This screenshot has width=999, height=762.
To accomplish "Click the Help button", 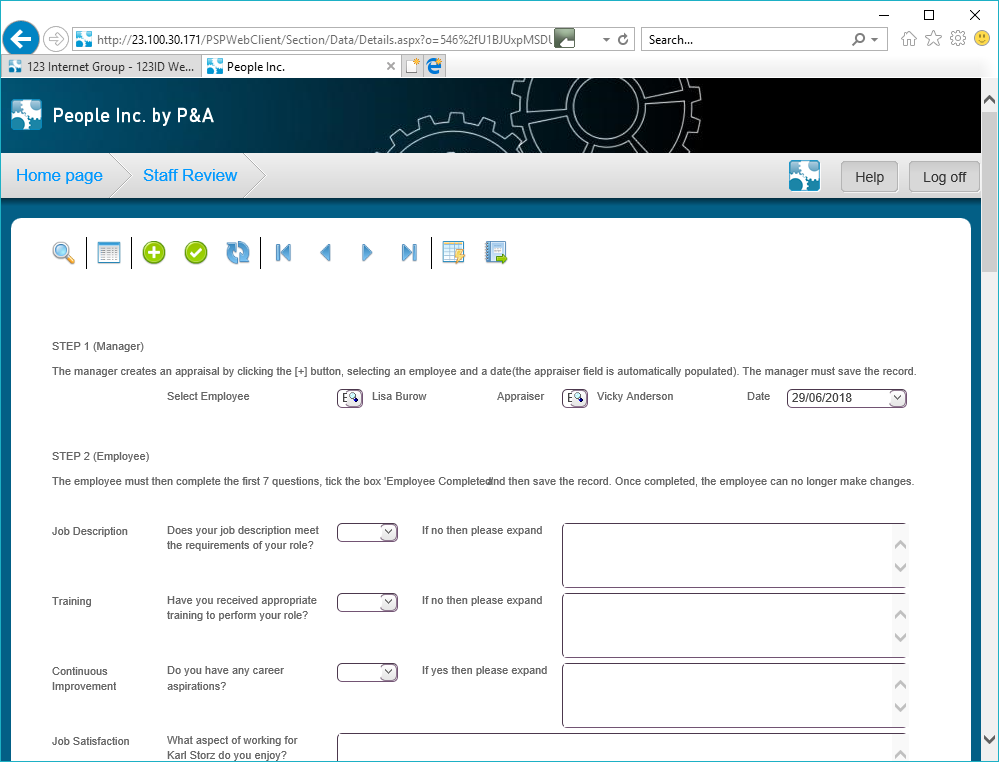I will coord(869,176).
